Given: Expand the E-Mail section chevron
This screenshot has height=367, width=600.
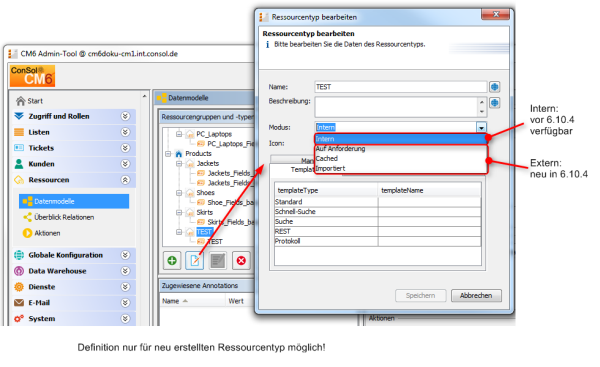Looking at the screenshot, I should (125, 303).
